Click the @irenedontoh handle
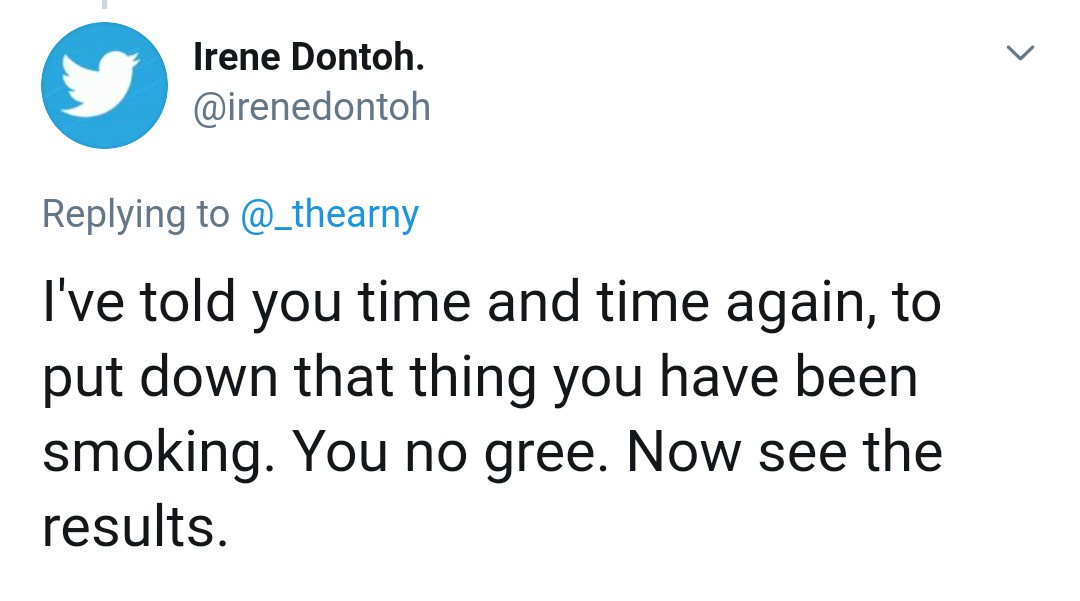Viewport: 1080px width, 601px height. click(311, 106)
